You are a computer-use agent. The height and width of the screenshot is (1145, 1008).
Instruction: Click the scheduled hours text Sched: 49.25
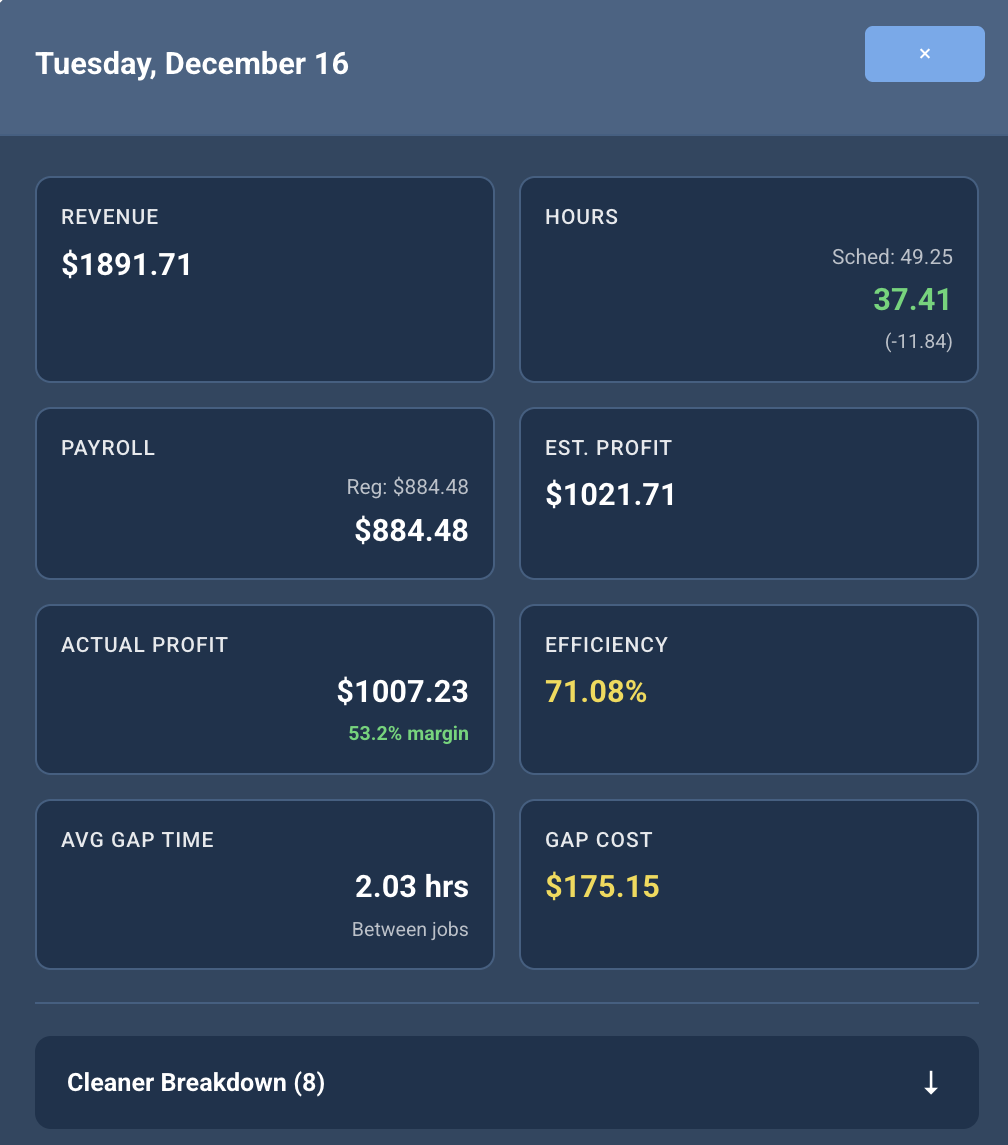click(x=892, y=257)
